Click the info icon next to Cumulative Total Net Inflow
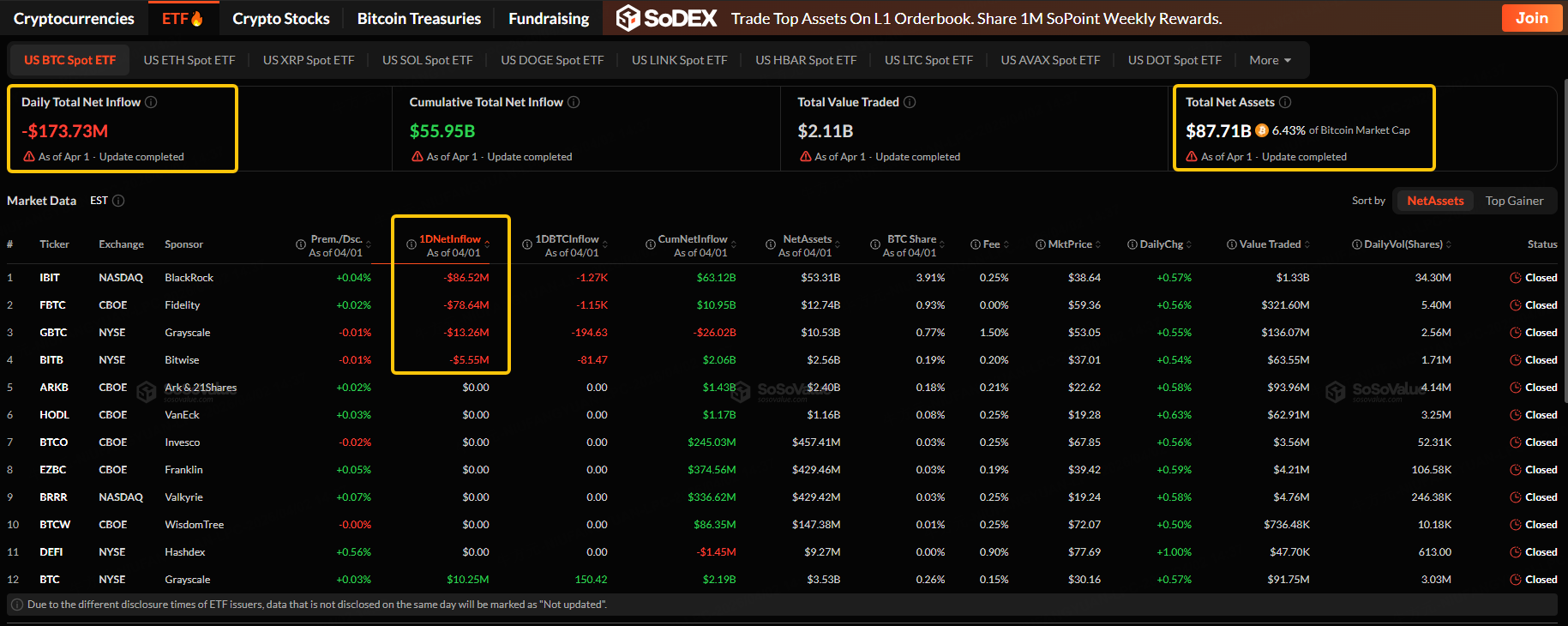This screenshot has width=1568, height=626. point(574,102)
